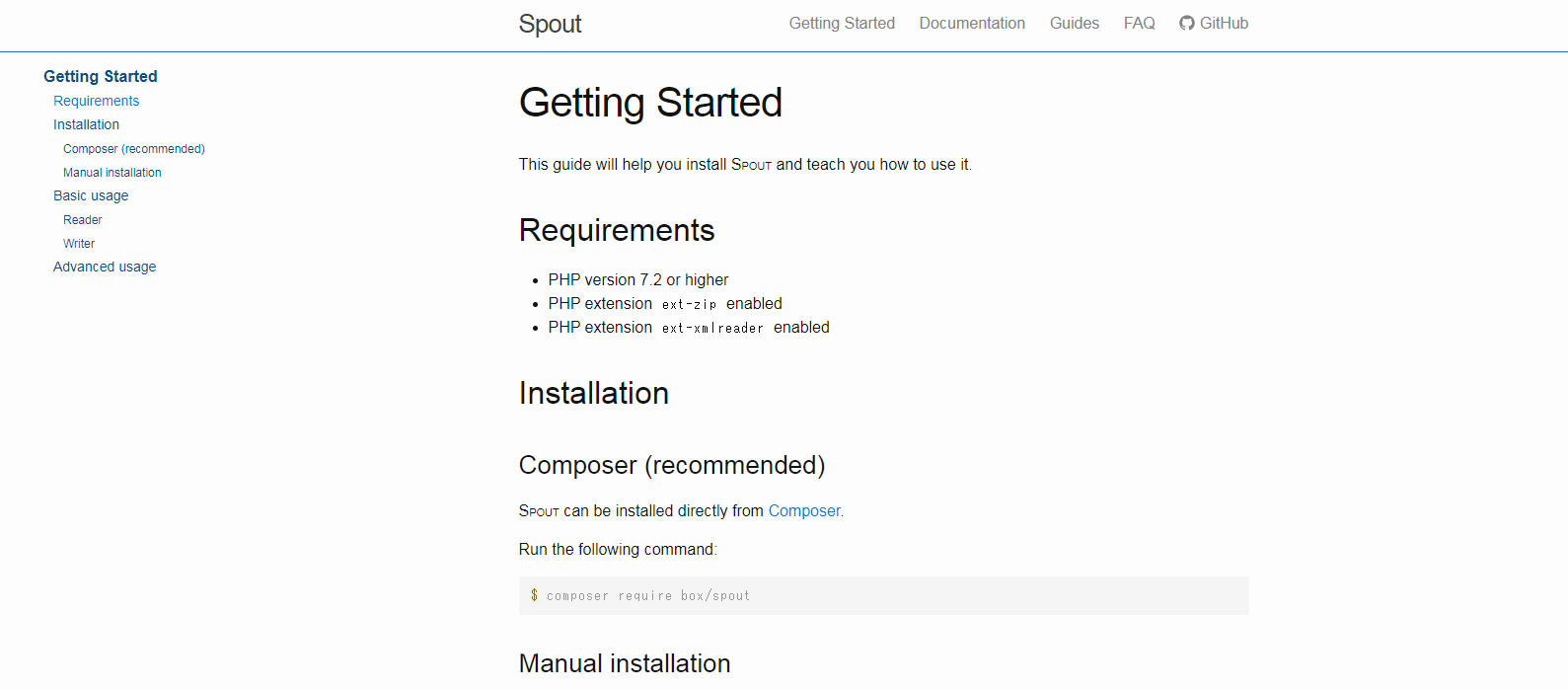Viewport: 1568px width, 690px height.
Task: Click the 'Run the following command' text
Action: [618, 549]
